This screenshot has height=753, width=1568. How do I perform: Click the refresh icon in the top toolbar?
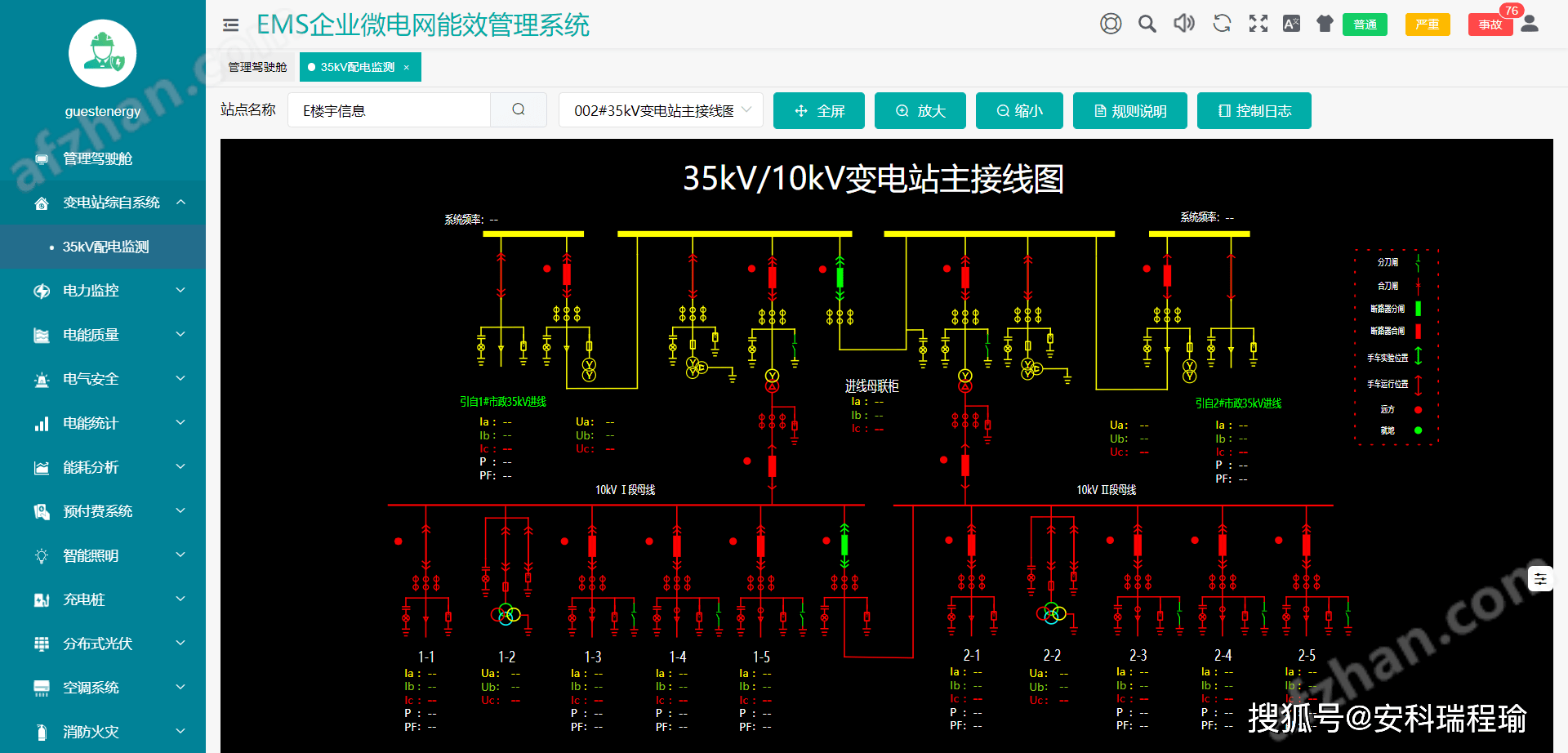(1221, 23)
